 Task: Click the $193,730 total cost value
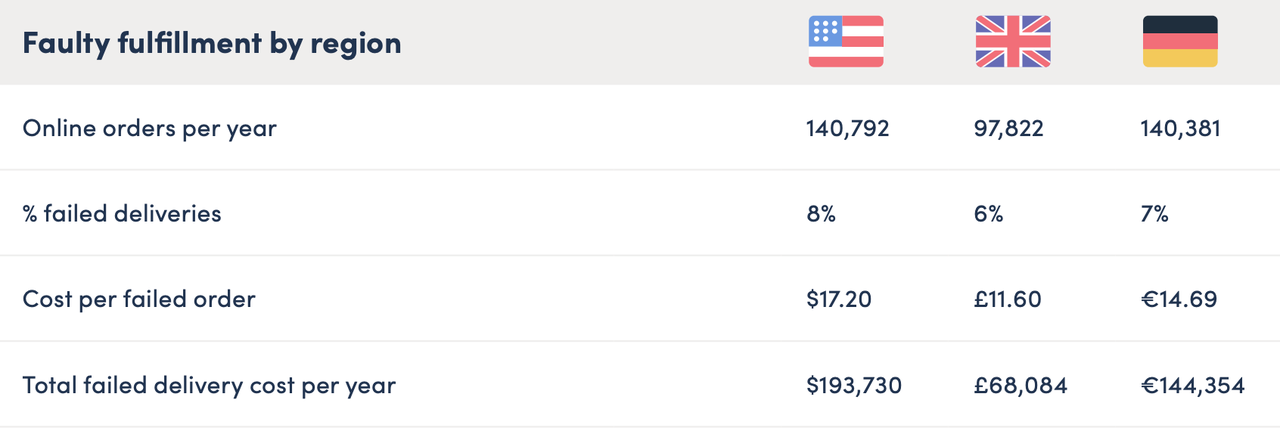[x=853, y=384]
